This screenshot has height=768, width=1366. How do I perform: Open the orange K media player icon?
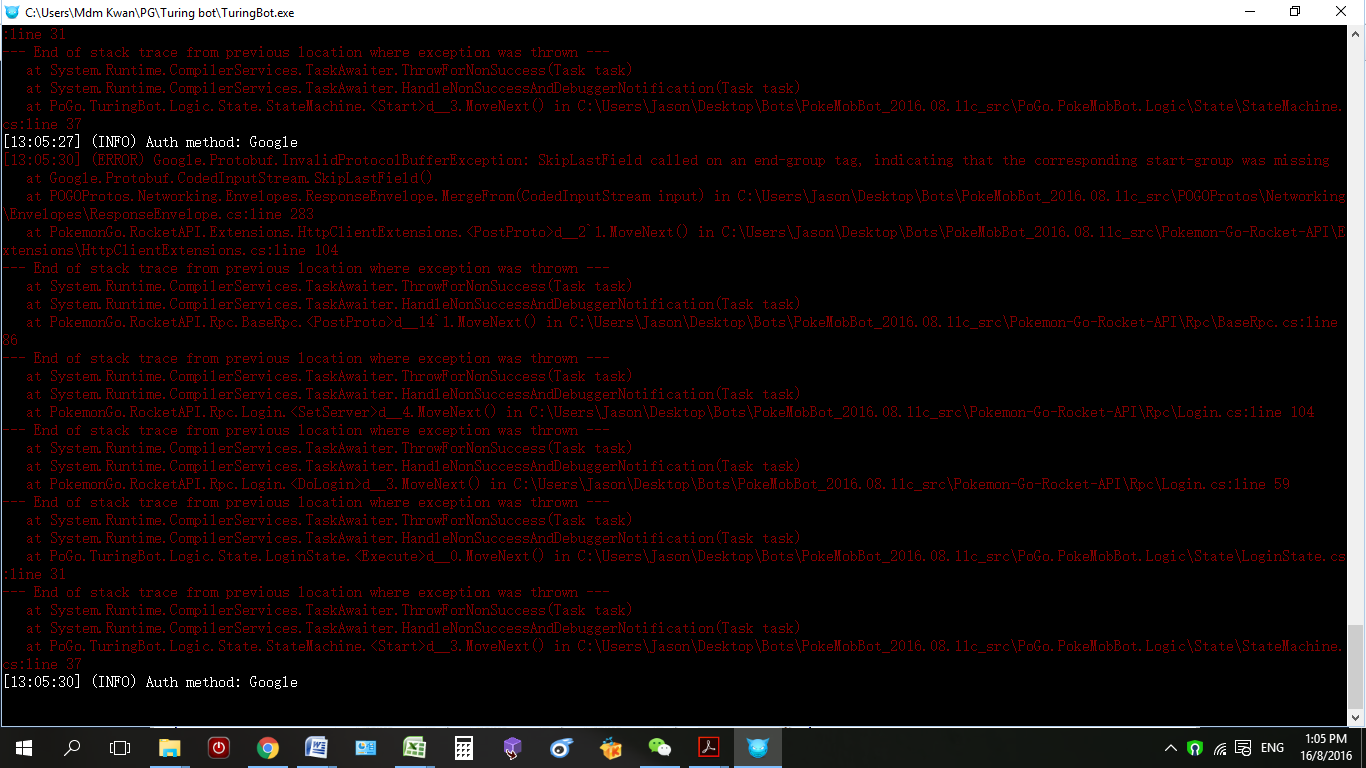(610, 747)
